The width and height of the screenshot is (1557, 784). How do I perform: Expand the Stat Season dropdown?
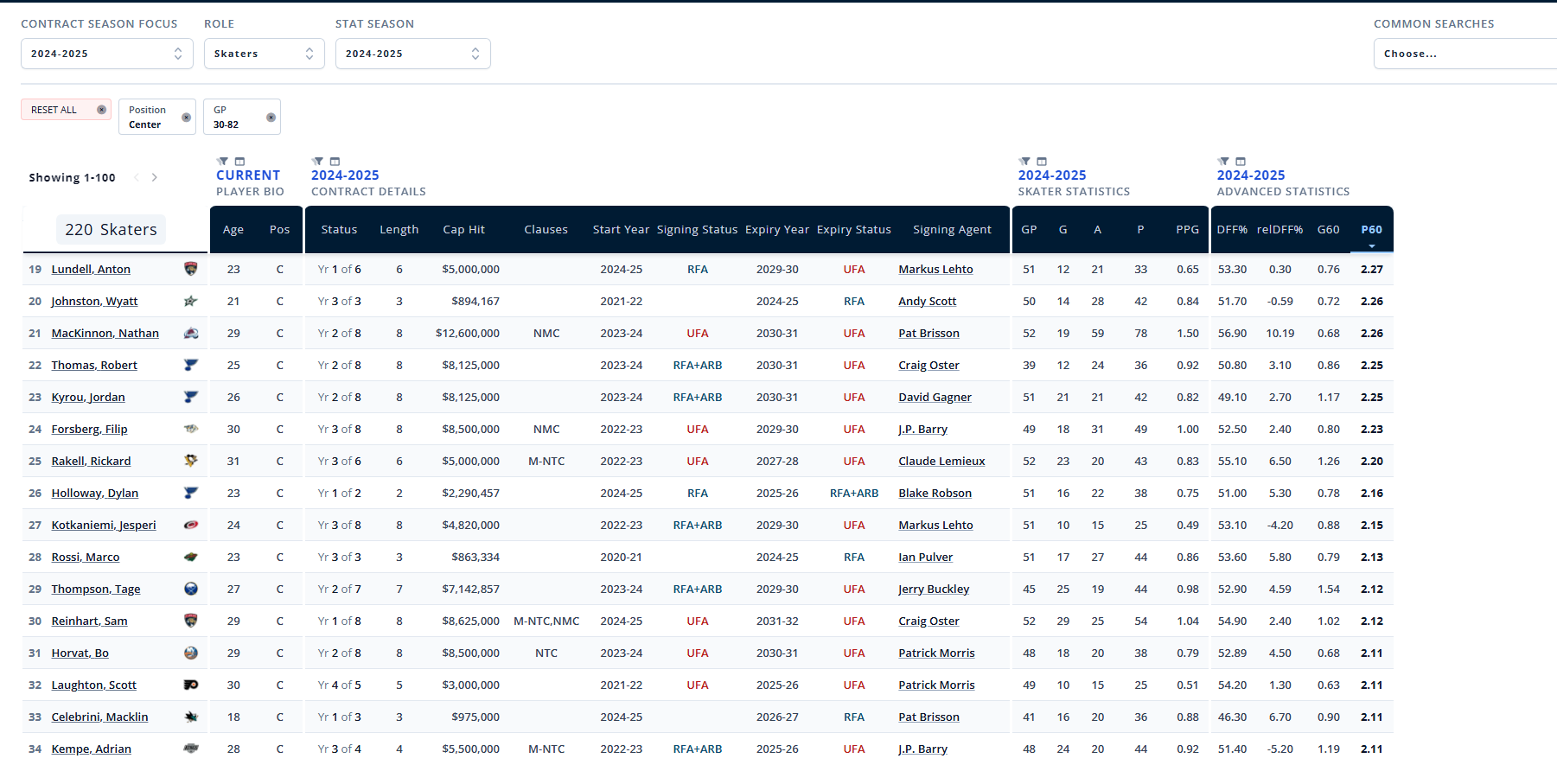click(412, 54)
